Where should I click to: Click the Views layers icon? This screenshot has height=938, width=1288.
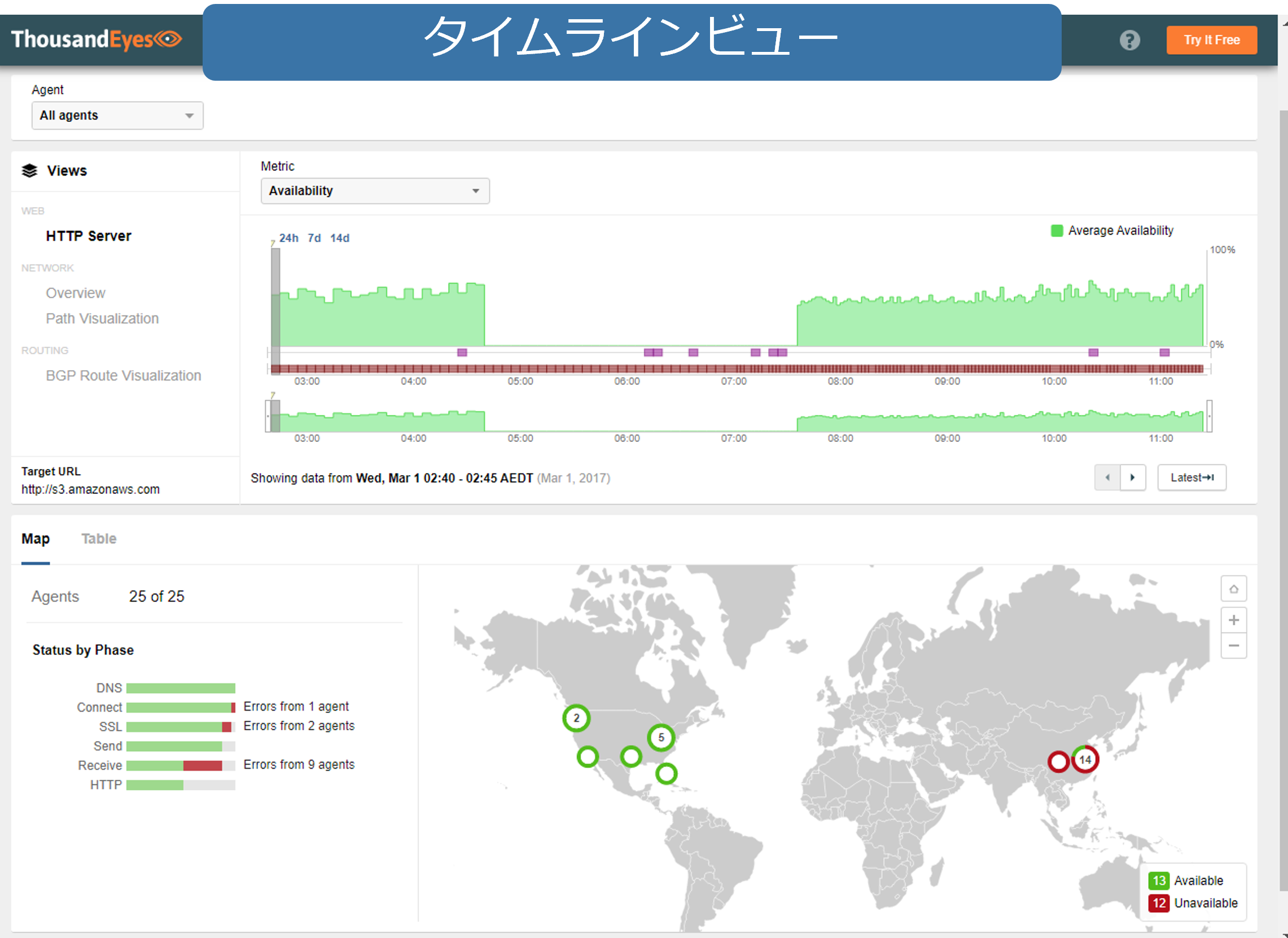point(29,170)
